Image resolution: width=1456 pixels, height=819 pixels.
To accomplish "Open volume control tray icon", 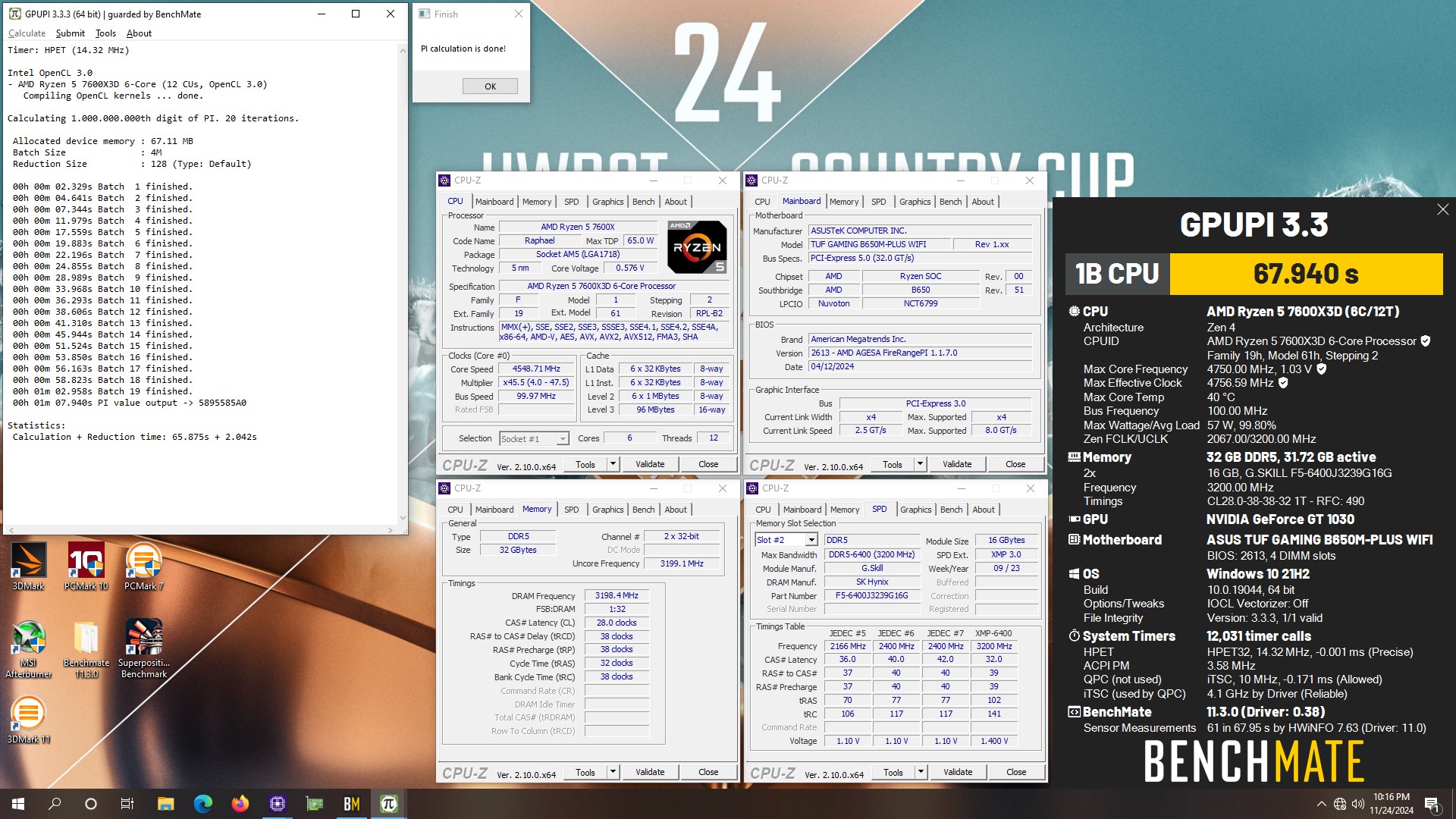I will click(1358, 804).
